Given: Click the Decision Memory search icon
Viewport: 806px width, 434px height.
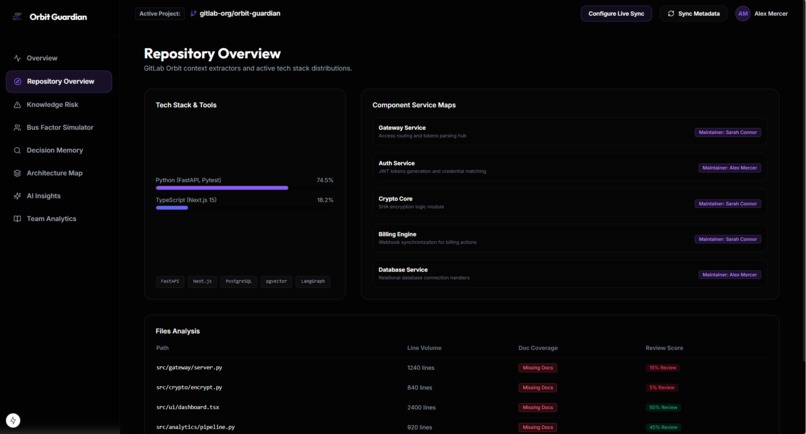Looking at the screenshot, I should tap(17, 150).
